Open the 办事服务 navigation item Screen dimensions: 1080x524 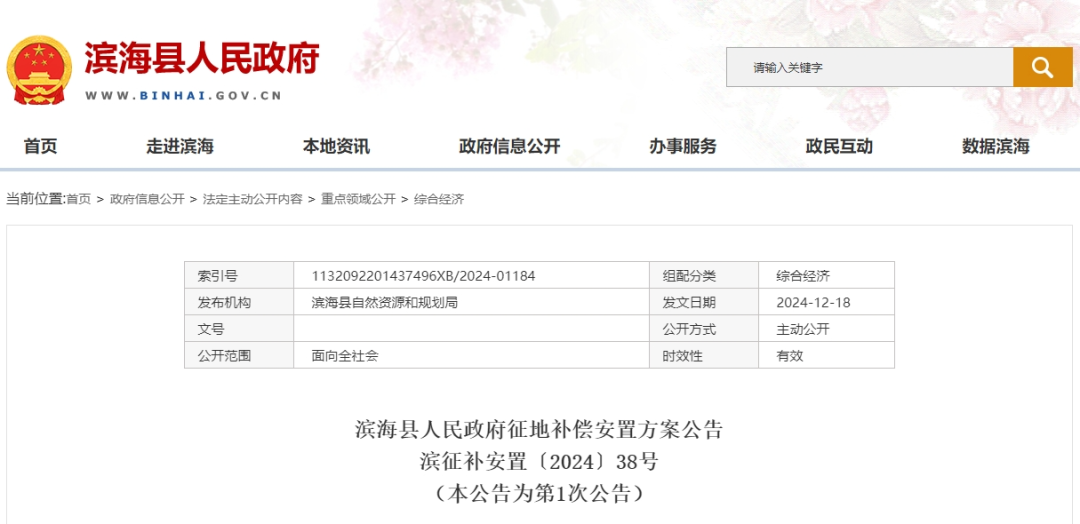(683, 146)
